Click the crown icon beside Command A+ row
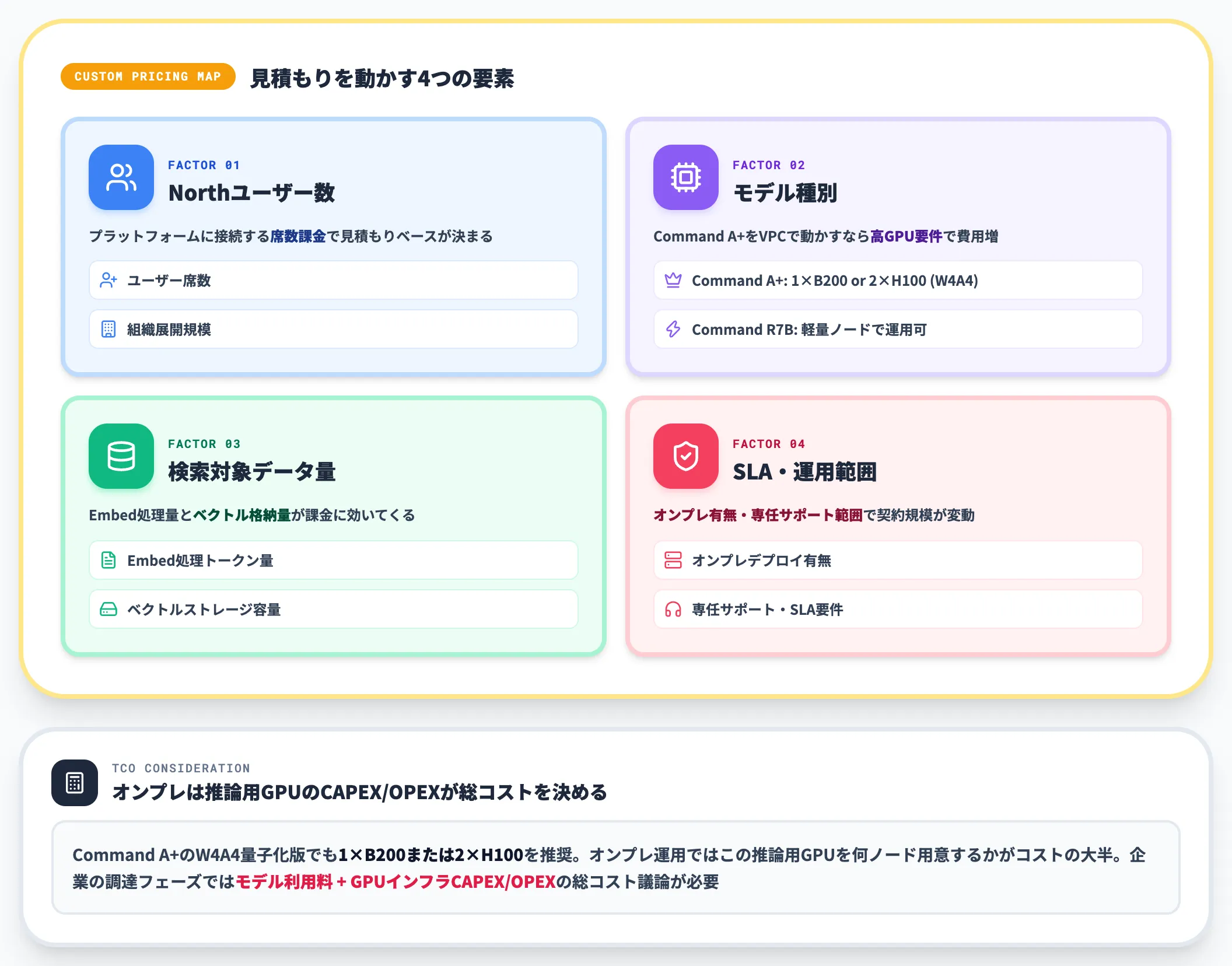 point(673,281)
